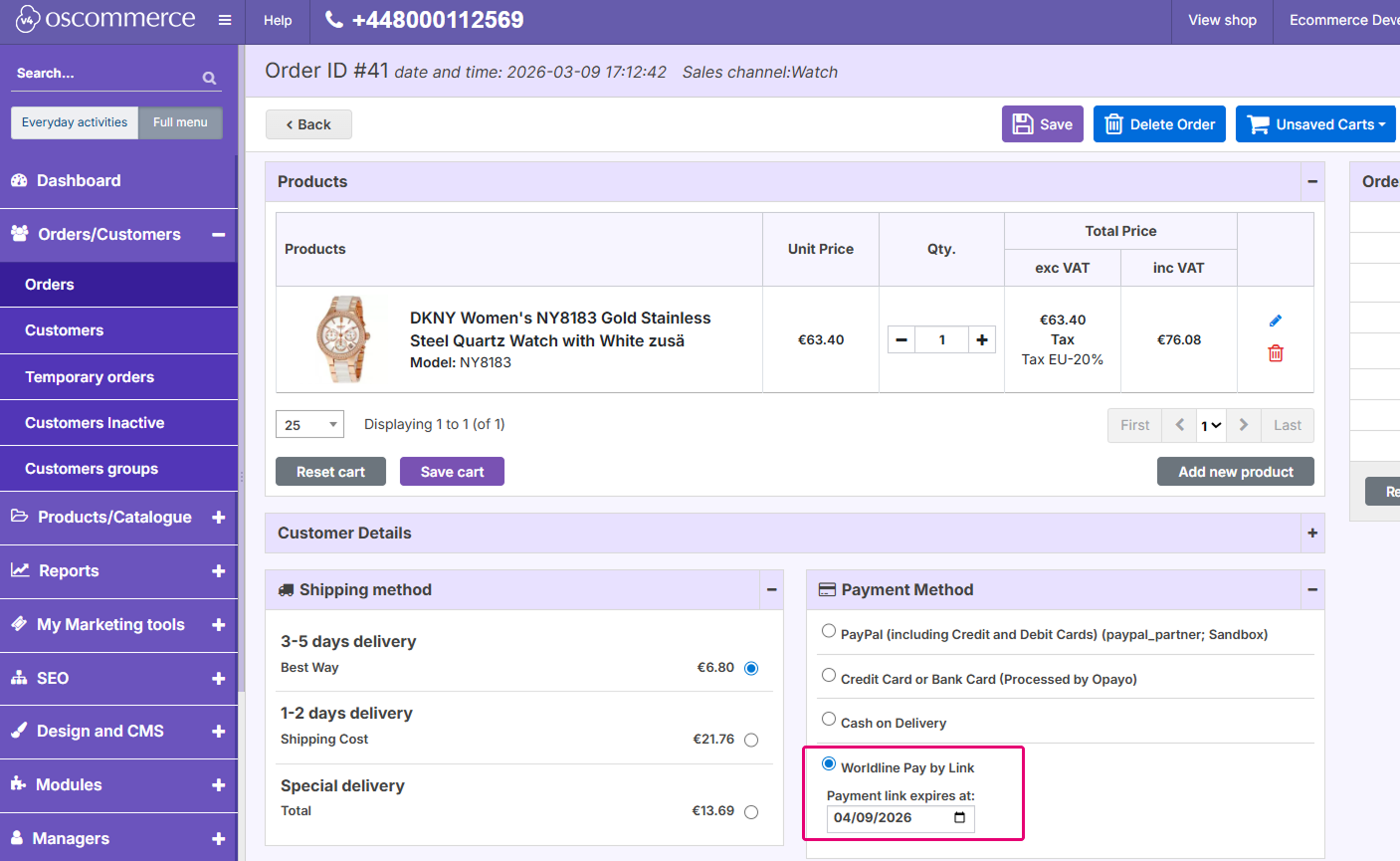Open the Unsaved Carts dropdown
The height and width of the screenshot is (861, 1400).
tap(1315, 124)
